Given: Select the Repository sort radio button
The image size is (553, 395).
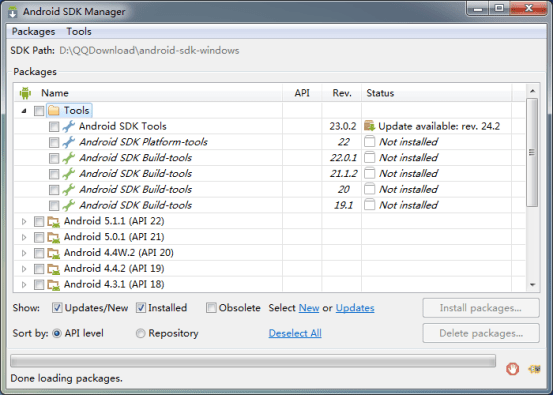Looking at the screenshot, I should point(140,333).
